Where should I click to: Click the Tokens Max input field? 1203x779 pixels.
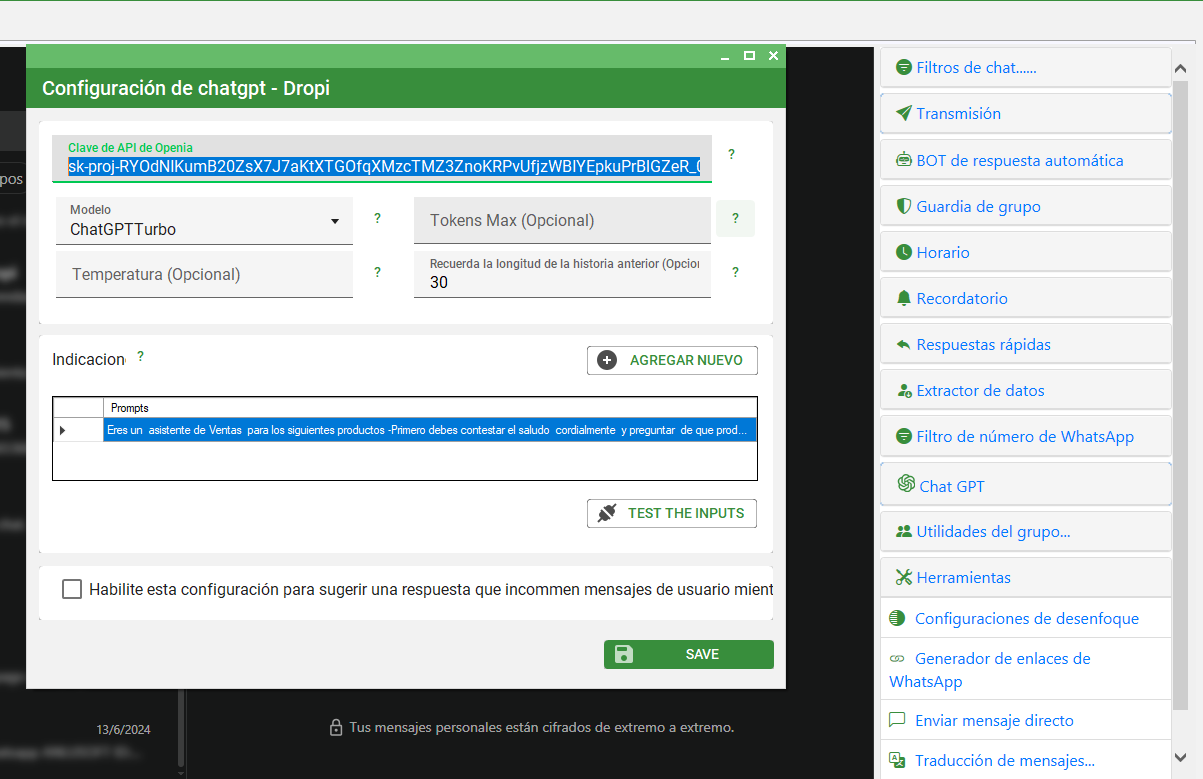click(562, 220)
